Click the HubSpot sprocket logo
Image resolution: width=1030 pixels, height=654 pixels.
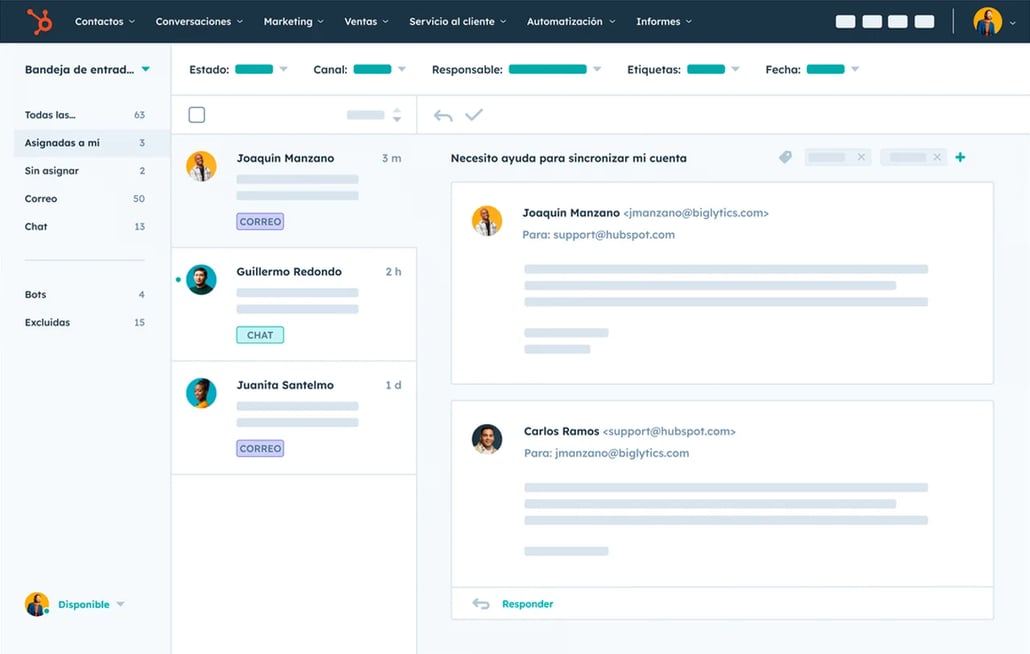[x=39, y=22]
